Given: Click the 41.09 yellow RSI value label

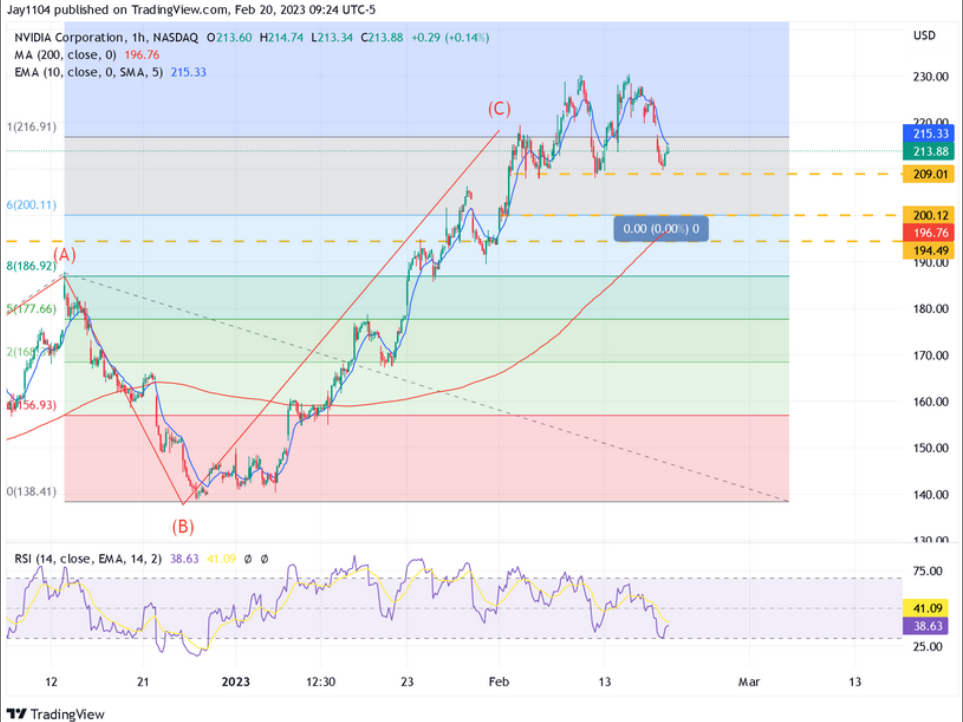Looking at the screenshot, I should coord(928,608).
